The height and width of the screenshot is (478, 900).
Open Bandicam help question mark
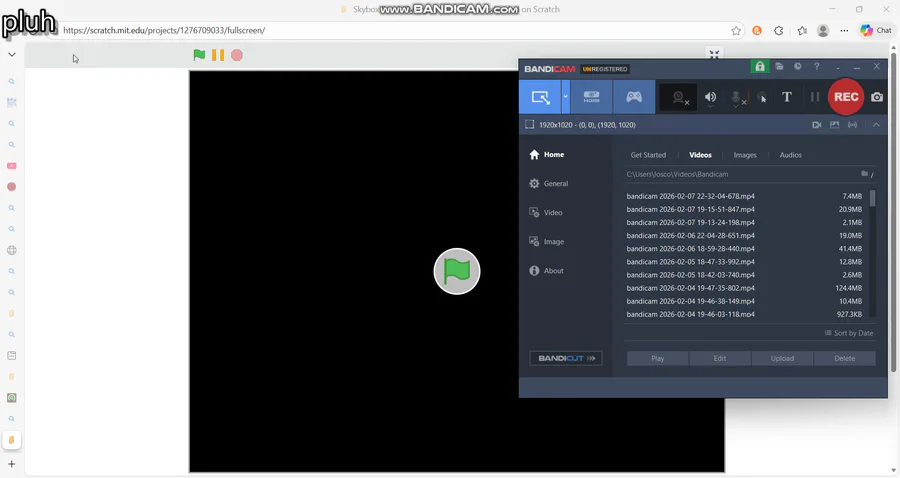817,67
